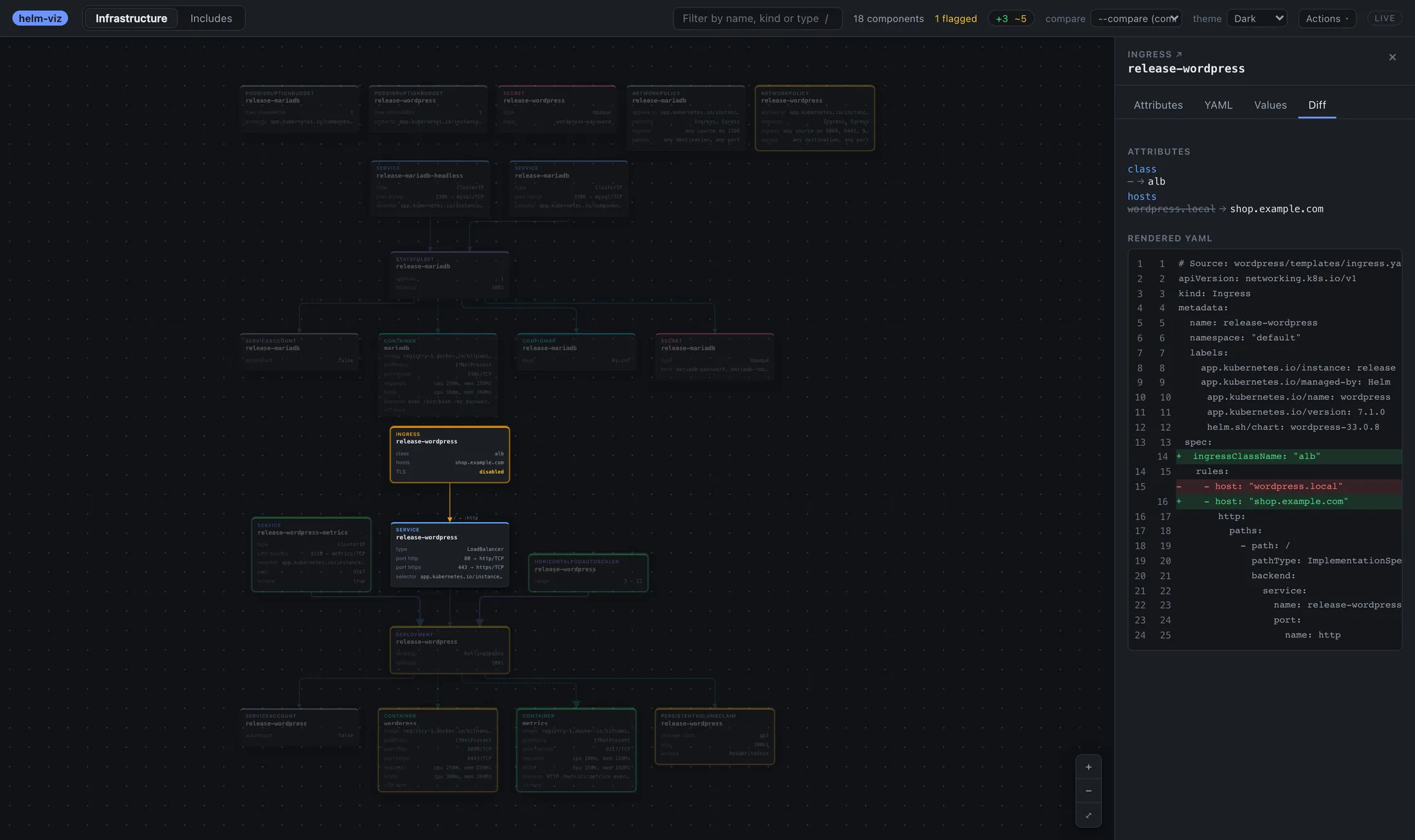Image resolution: width=1415 pixels, height=840 pixels.
Task: Select the Container mariadb node
Action: tap(437, 375)
